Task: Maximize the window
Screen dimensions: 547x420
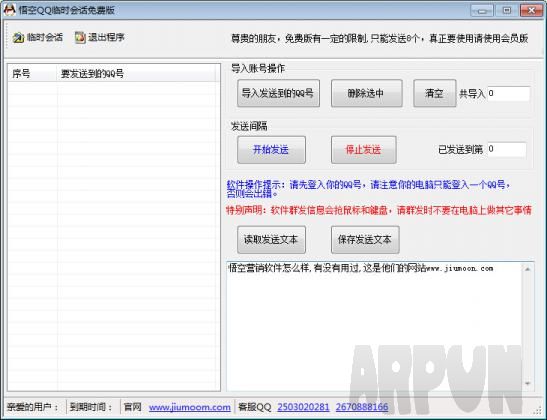Action: coord(507,10)
